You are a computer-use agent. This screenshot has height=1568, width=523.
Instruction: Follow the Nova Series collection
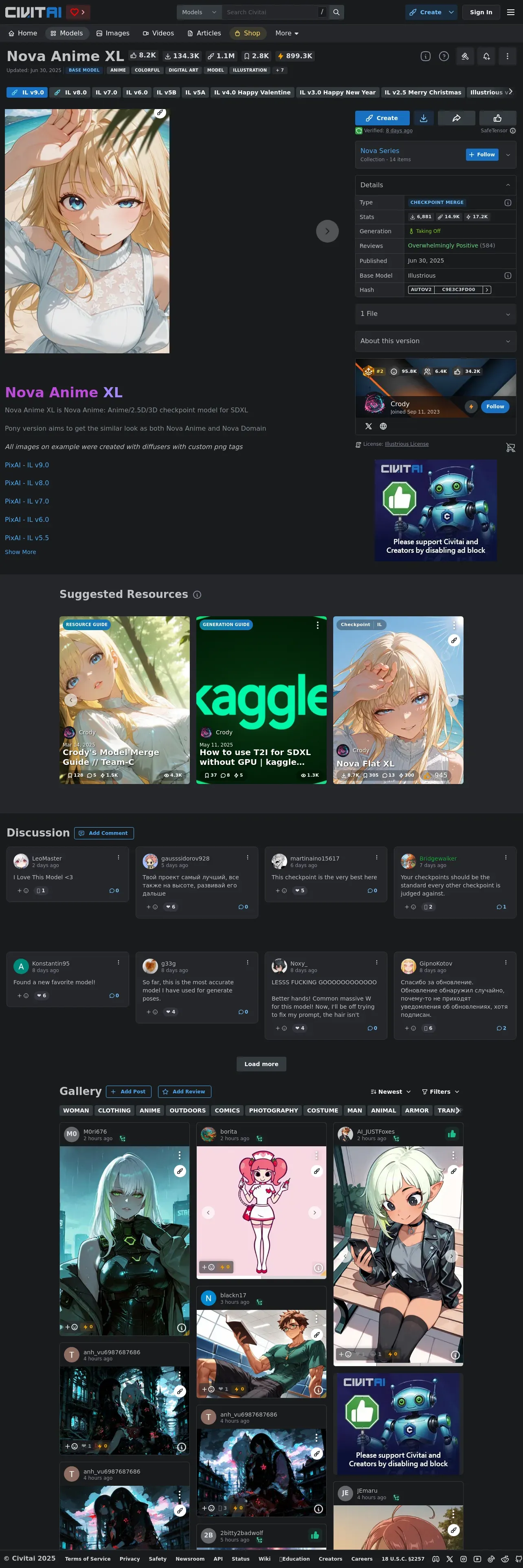coord(482,155)
